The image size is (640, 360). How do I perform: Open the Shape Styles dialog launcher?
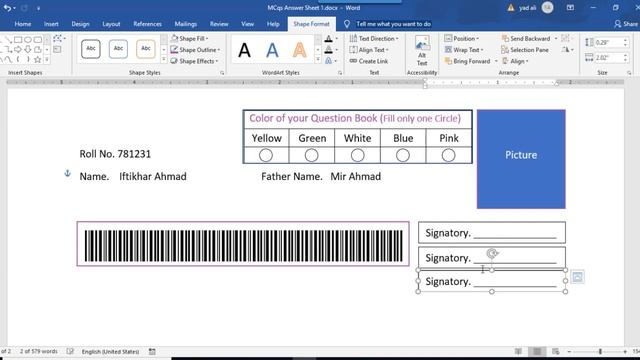222,73
